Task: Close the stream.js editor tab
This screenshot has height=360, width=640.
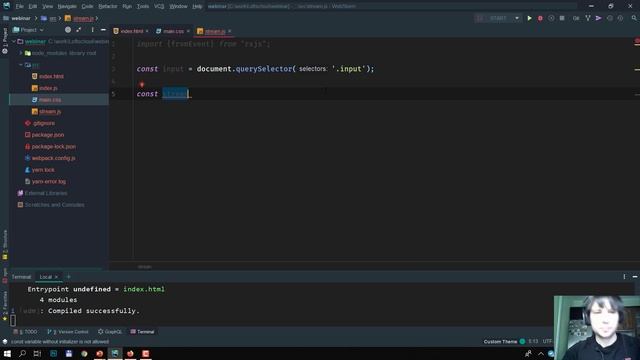Action: click(230, 31)
